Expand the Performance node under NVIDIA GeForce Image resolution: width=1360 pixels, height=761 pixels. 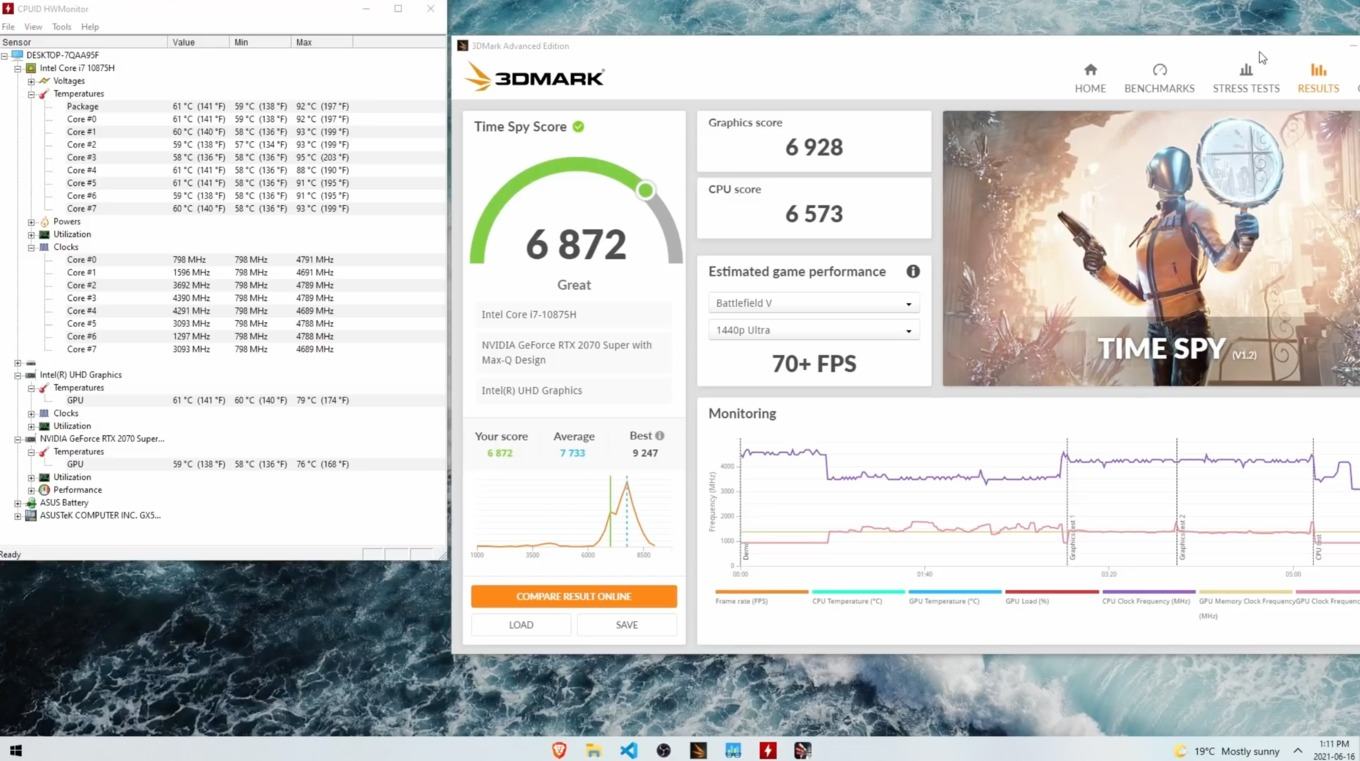[x=31, y=490]
